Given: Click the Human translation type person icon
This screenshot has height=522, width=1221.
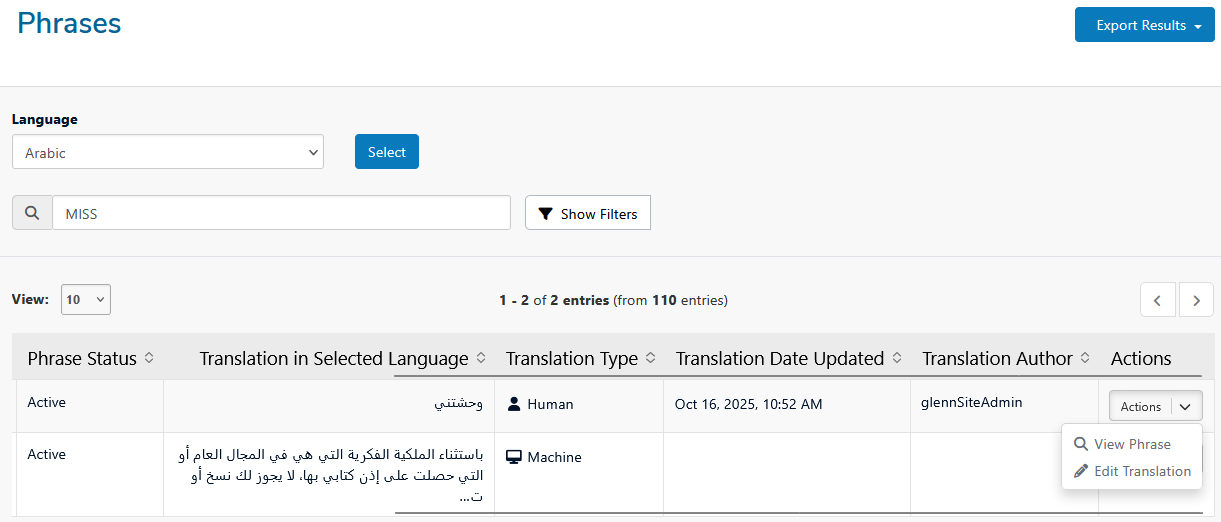Looking at the screenshot, I should point(514,404).
